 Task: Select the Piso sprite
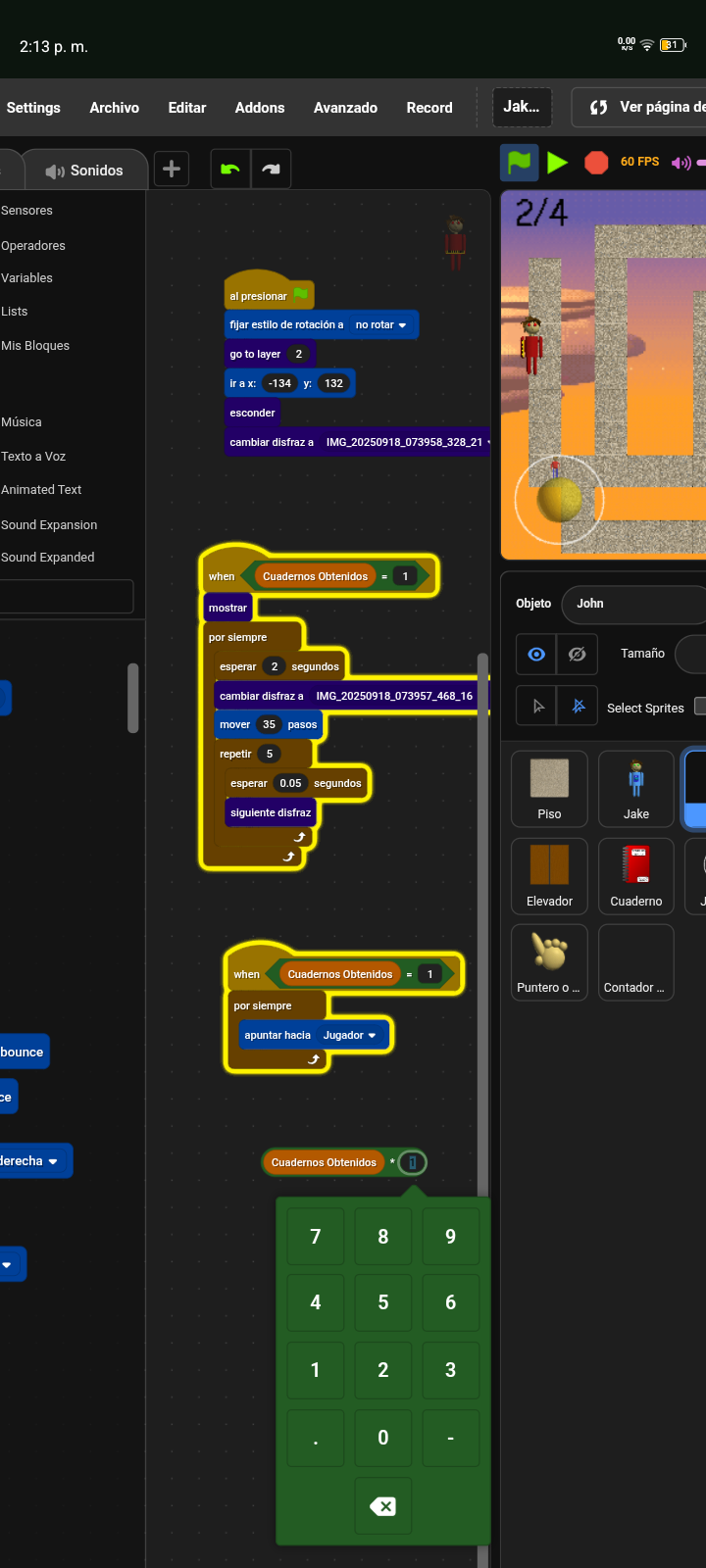click(x=549, y=789)
